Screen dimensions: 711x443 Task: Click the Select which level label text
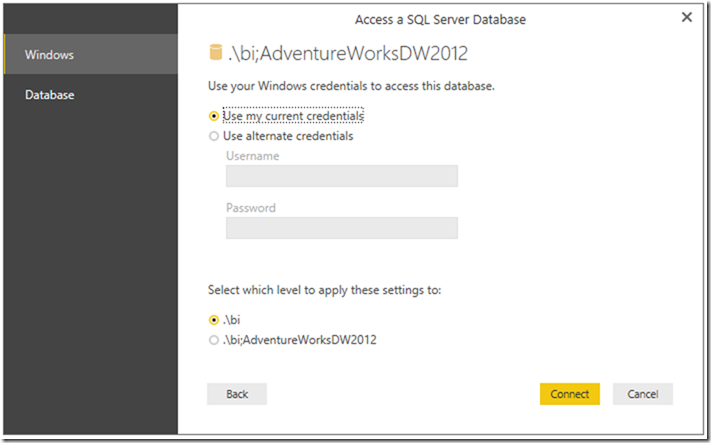324,290
